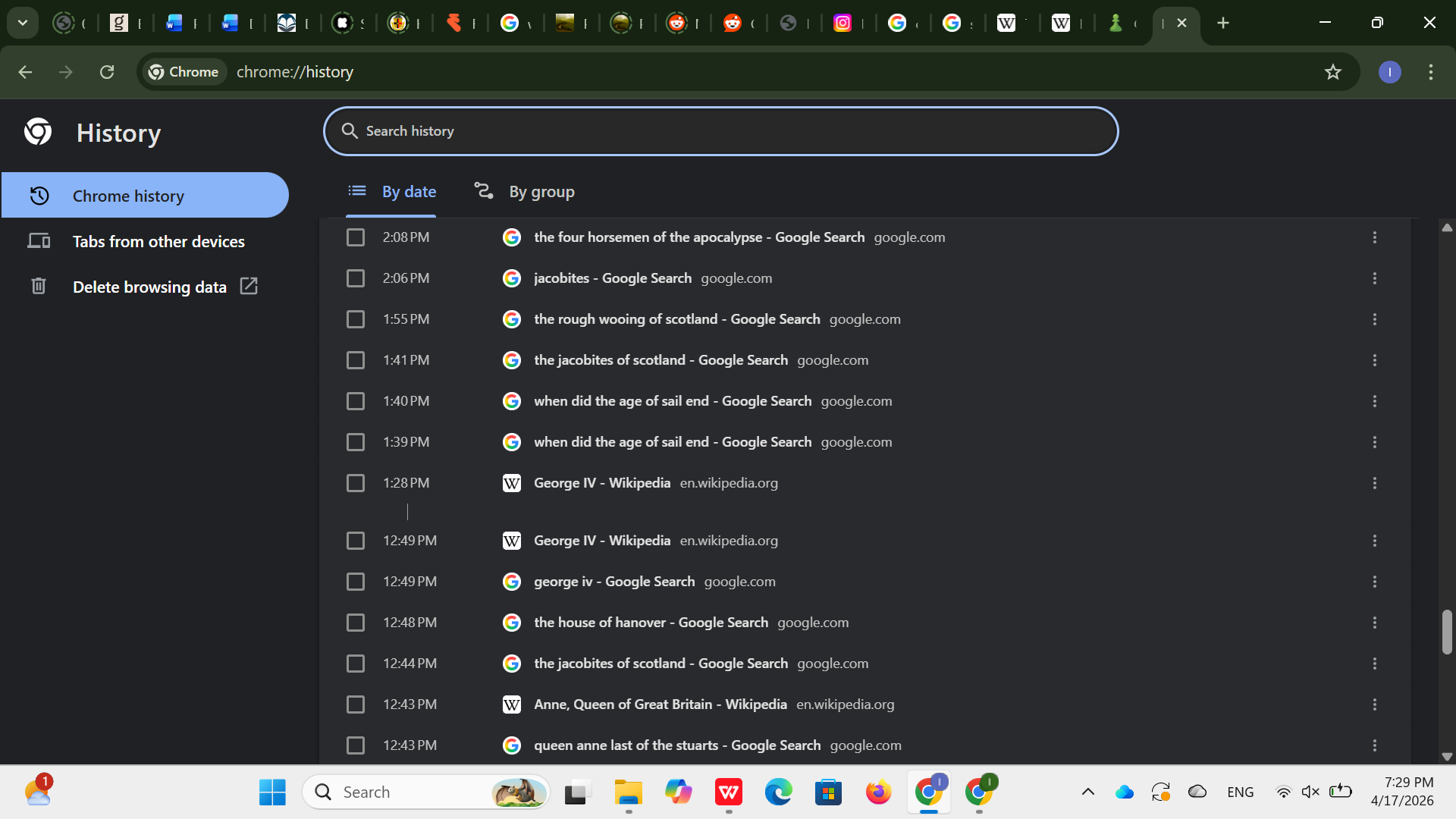Open the rough wooing of scotland link
The image size is (1456, 819).
tap(676, 319)
